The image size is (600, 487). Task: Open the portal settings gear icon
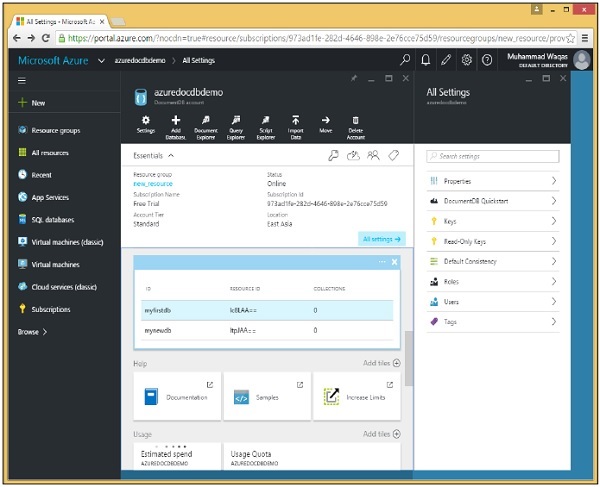click(467, 60)
